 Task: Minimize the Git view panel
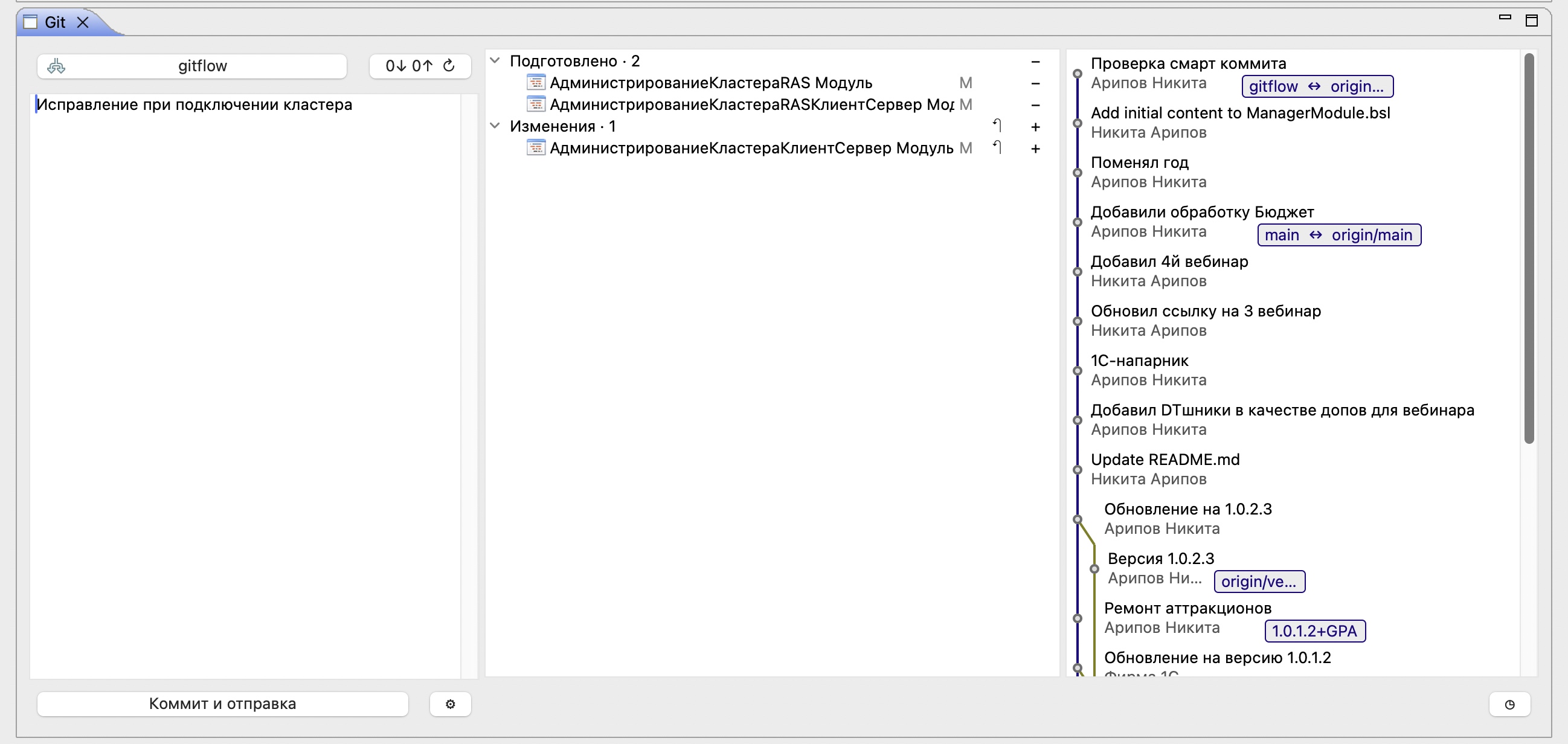pos(1505,18)
